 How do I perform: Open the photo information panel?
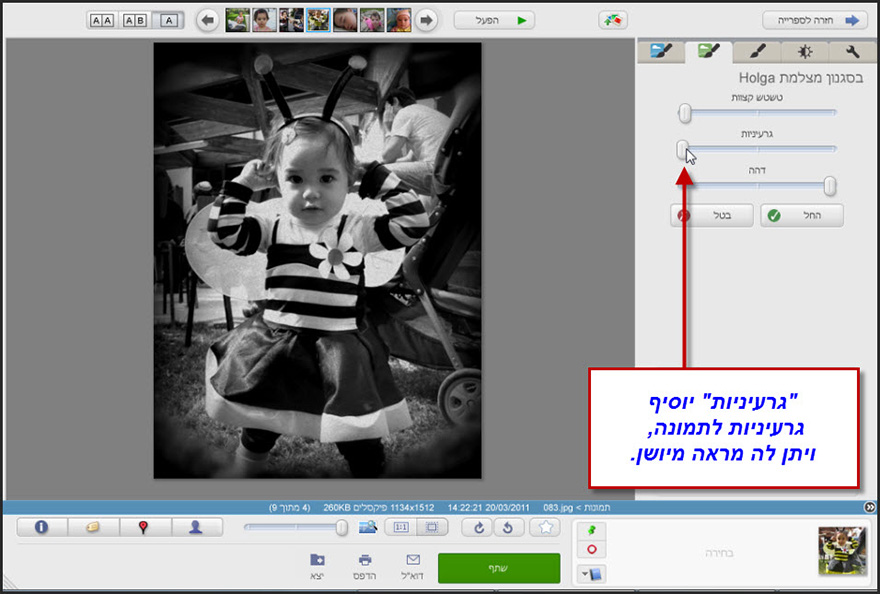coord(40,527)
